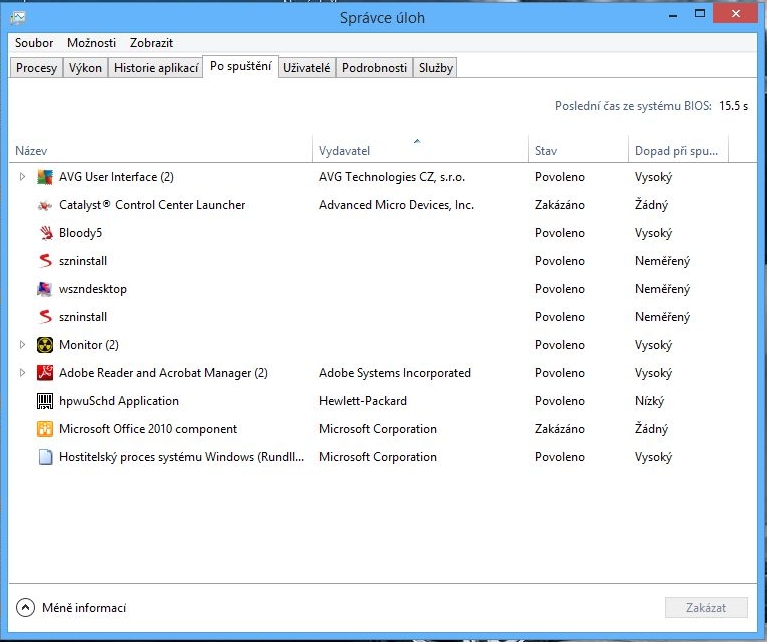Click the Zakázat button
This screenshot has width=767, height=642.
pyautogui.click(x=706, y=608)
